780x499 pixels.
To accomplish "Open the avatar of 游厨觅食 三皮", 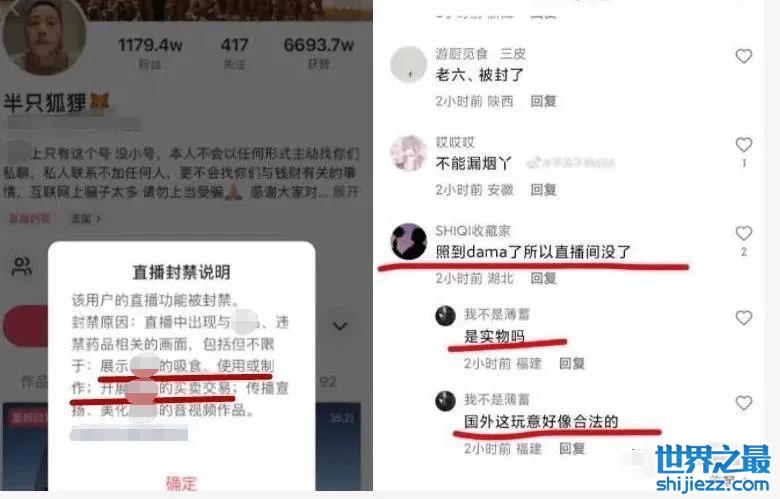I will coord(408,64).
